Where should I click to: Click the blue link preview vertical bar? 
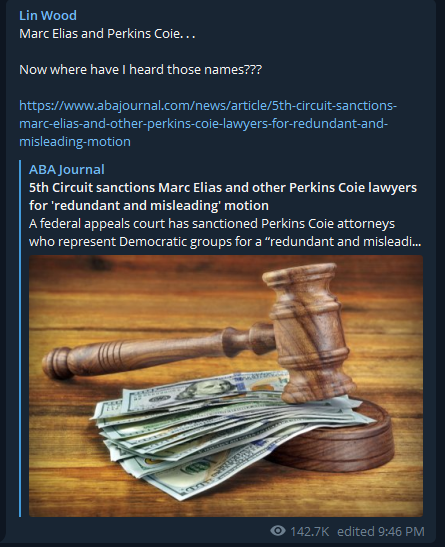coord(20,338)
